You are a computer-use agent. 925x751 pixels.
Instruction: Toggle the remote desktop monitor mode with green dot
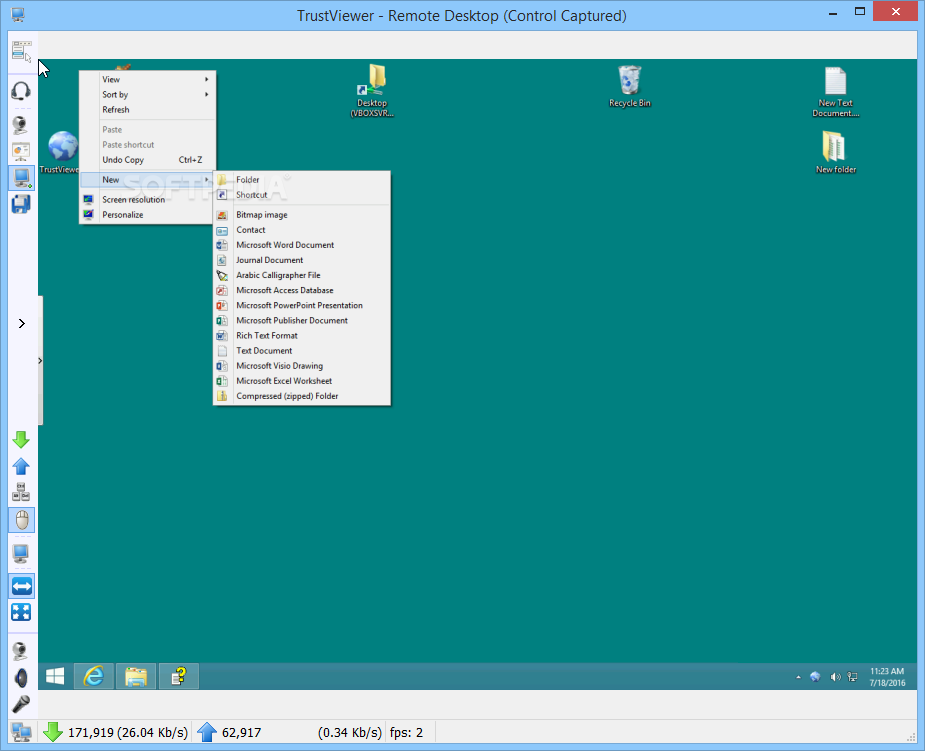[21, 178]
